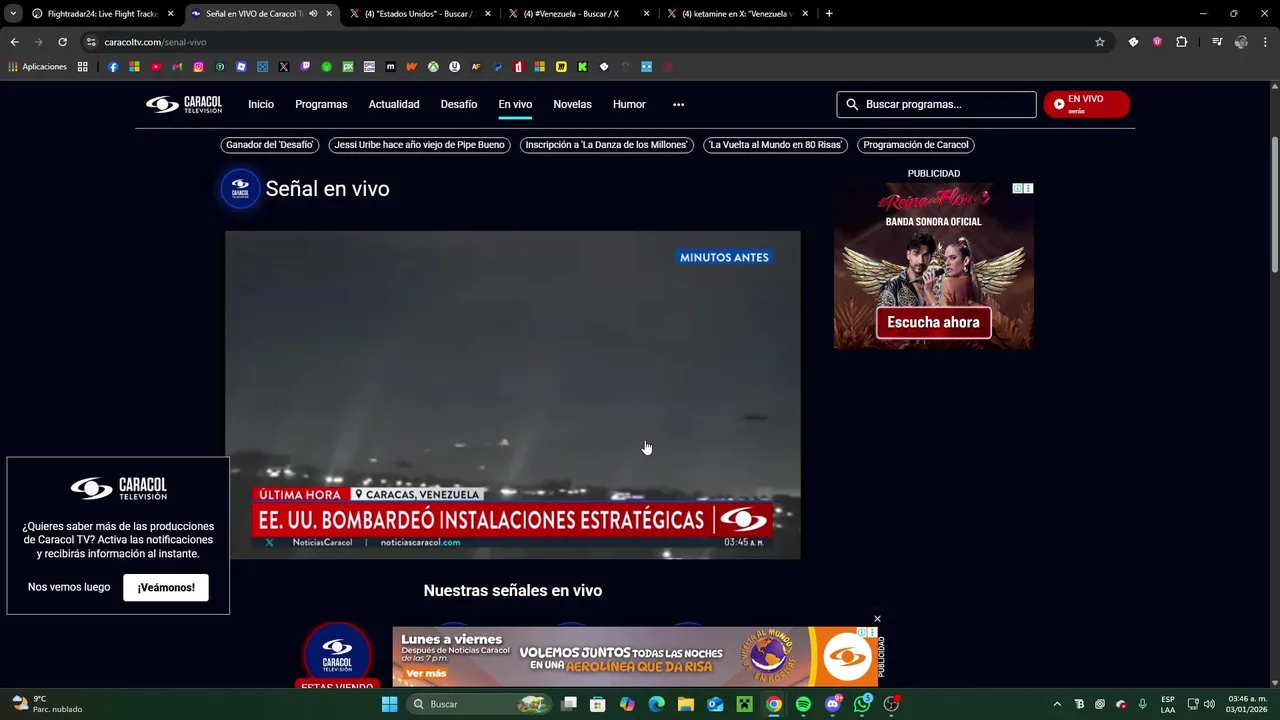Open the media control music icon
This screenshot has width=1280, height=720.
tap(1217, 42)
